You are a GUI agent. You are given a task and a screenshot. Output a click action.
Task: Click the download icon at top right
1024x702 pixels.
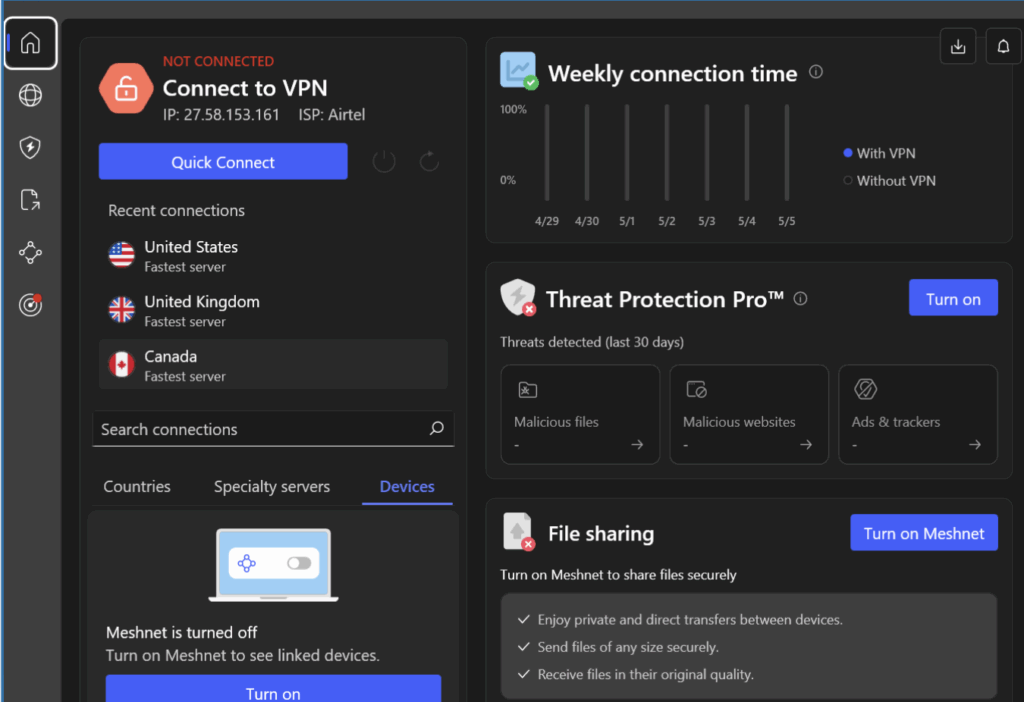click(x=958, y=46)
